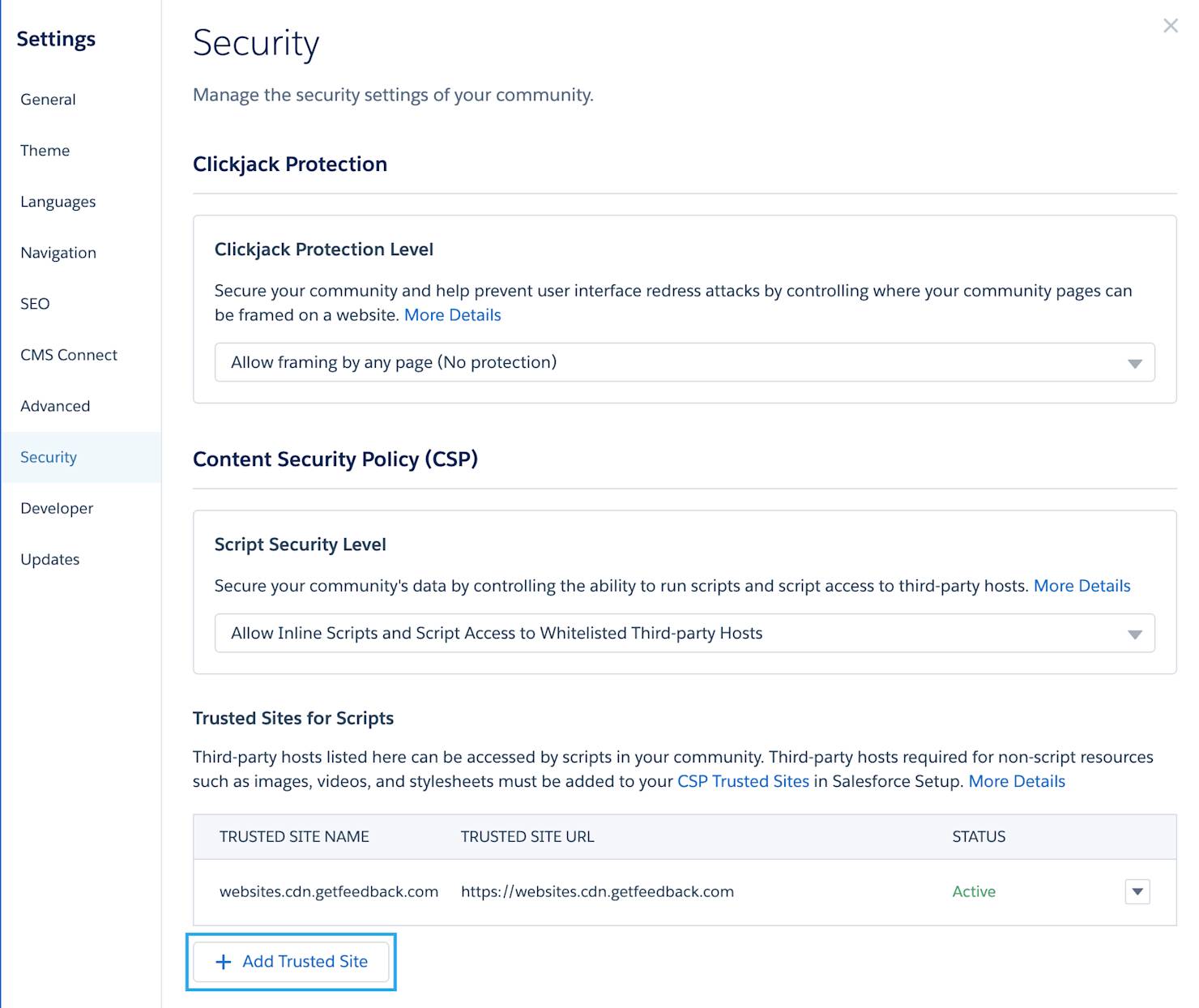Go to the Languages settings tab

point(58,202)
